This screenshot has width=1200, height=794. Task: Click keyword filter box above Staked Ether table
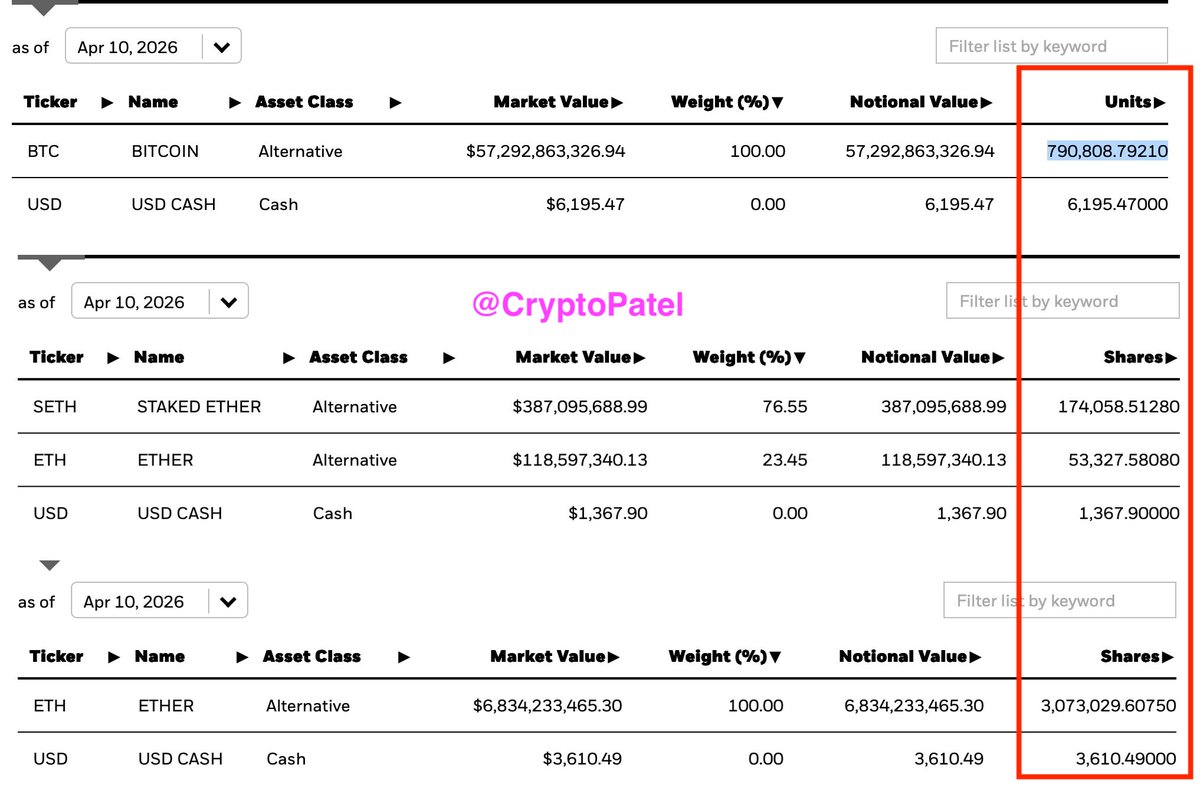click(1062, 301)
